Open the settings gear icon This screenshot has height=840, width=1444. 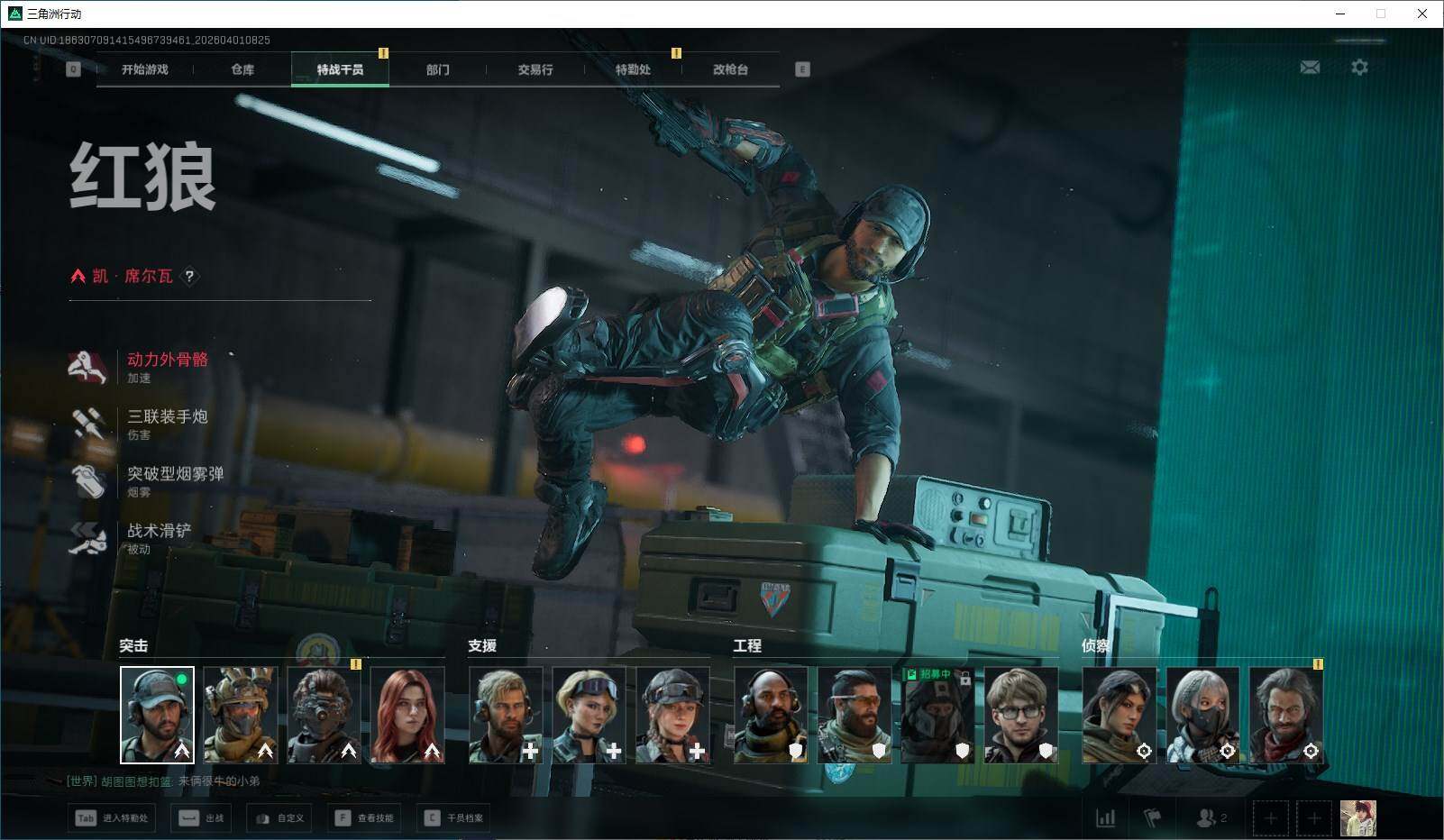click(1359, 68)
